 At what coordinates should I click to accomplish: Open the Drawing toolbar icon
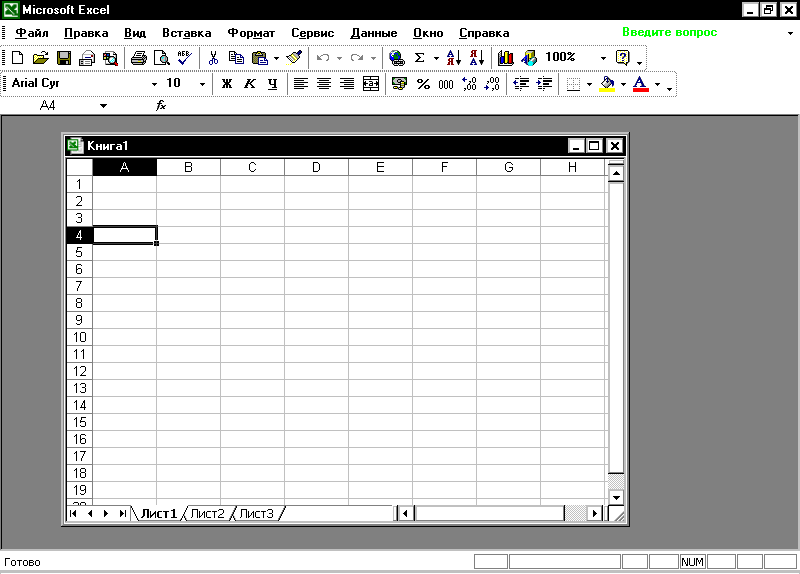click(529, 58)
